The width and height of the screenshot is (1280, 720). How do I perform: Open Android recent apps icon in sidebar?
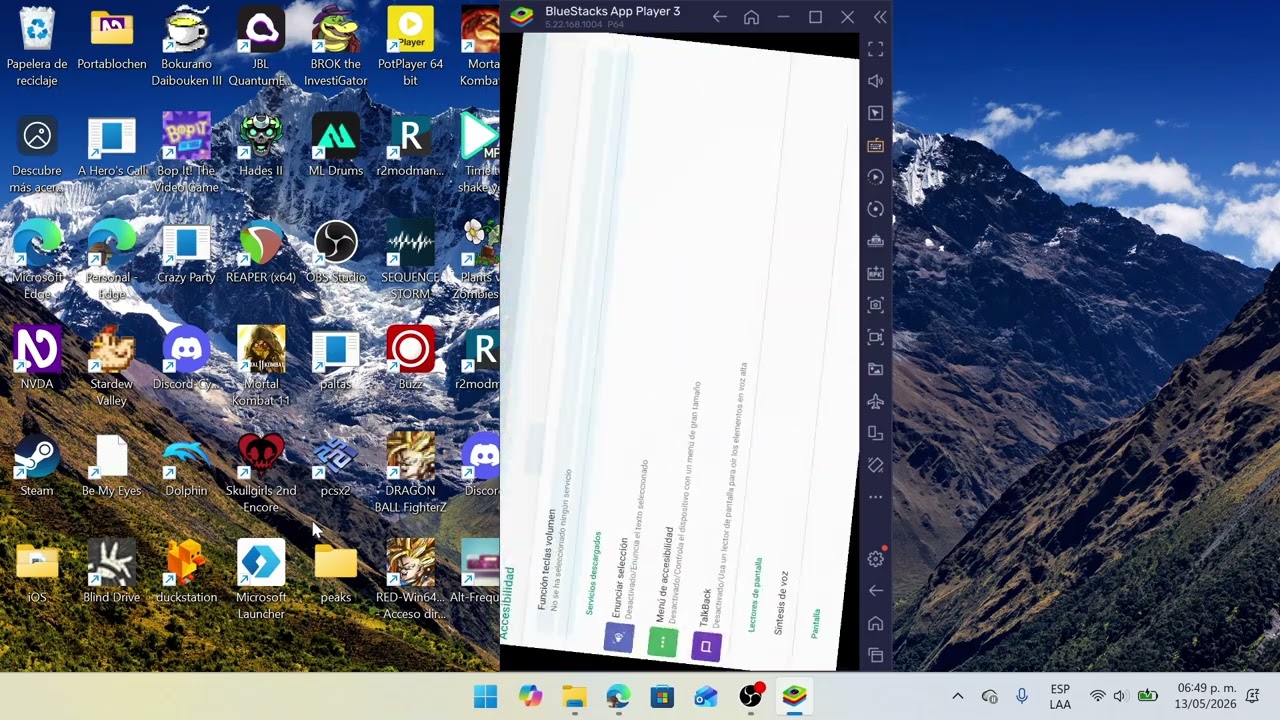point(875,655)
